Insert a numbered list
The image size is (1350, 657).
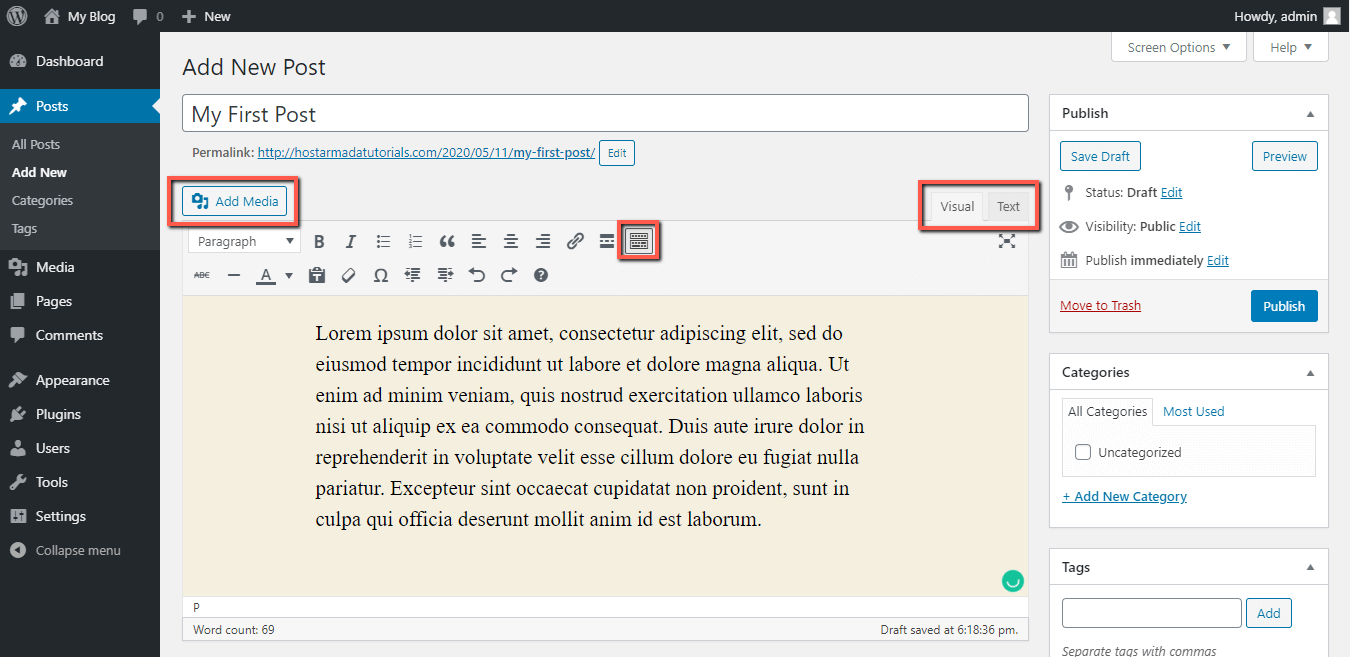click(x=415, y=241)
